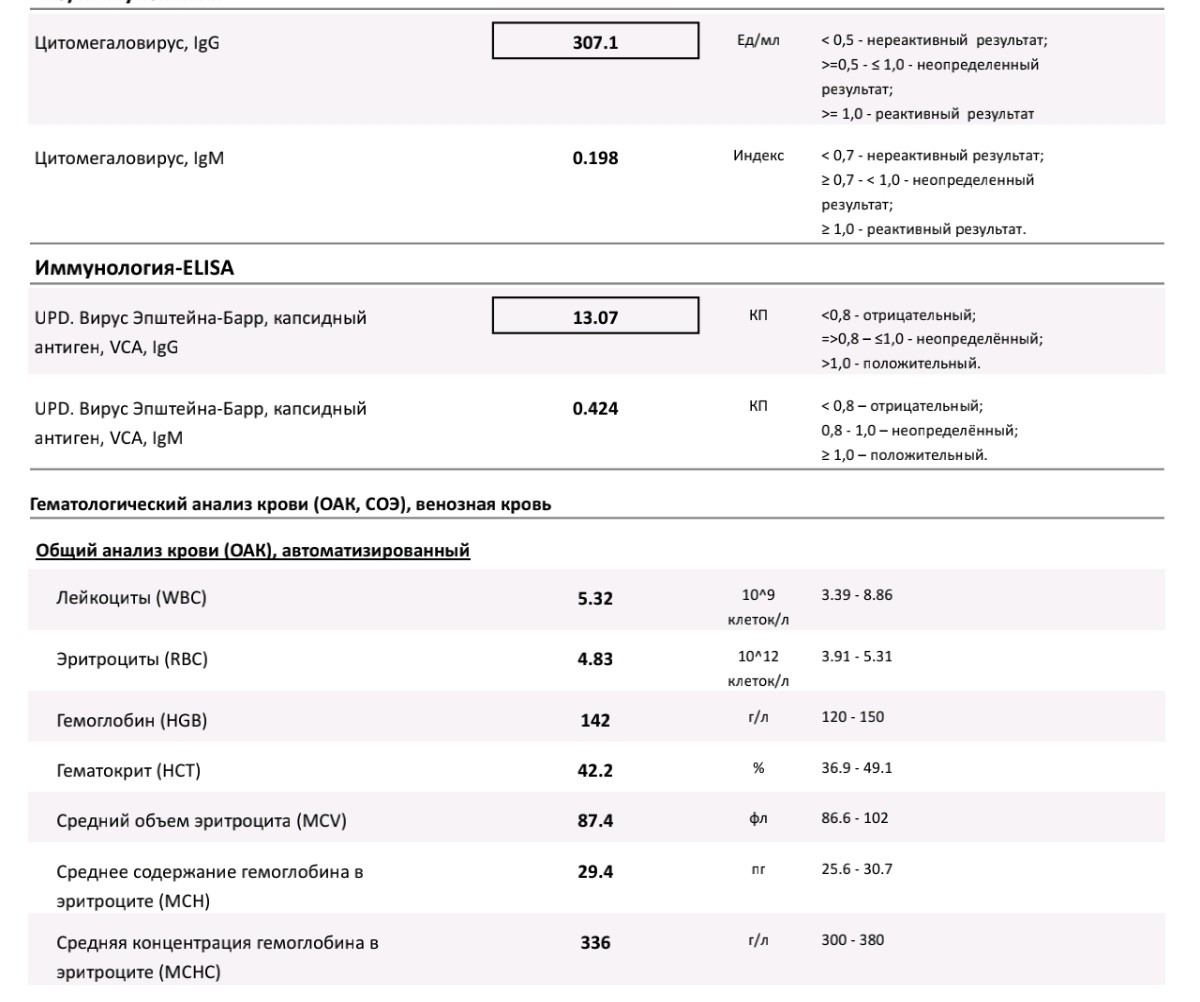The height and width of the screenshot is (1002, 1200).
Task: Click the Лейкоциты (WBC) row label
Action: 132,598
